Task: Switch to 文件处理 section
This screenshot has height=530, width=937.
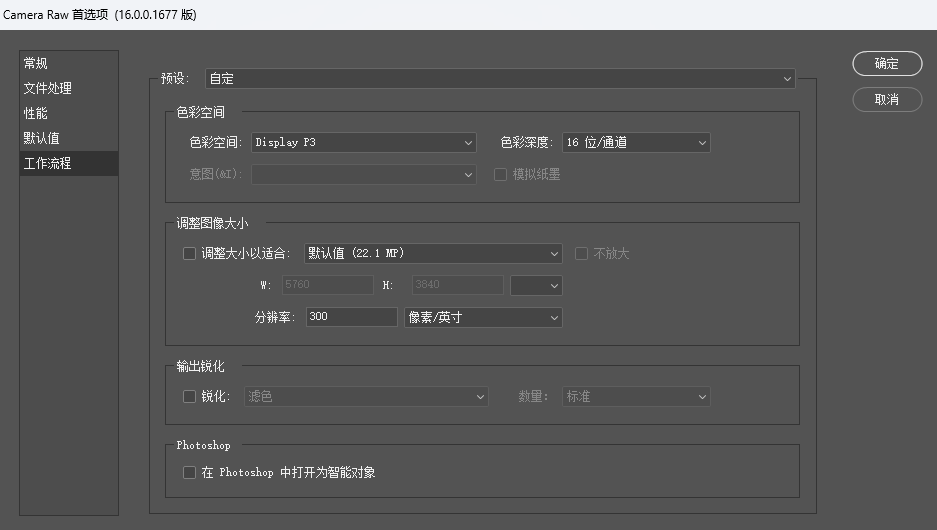Action: click(69, 88)
